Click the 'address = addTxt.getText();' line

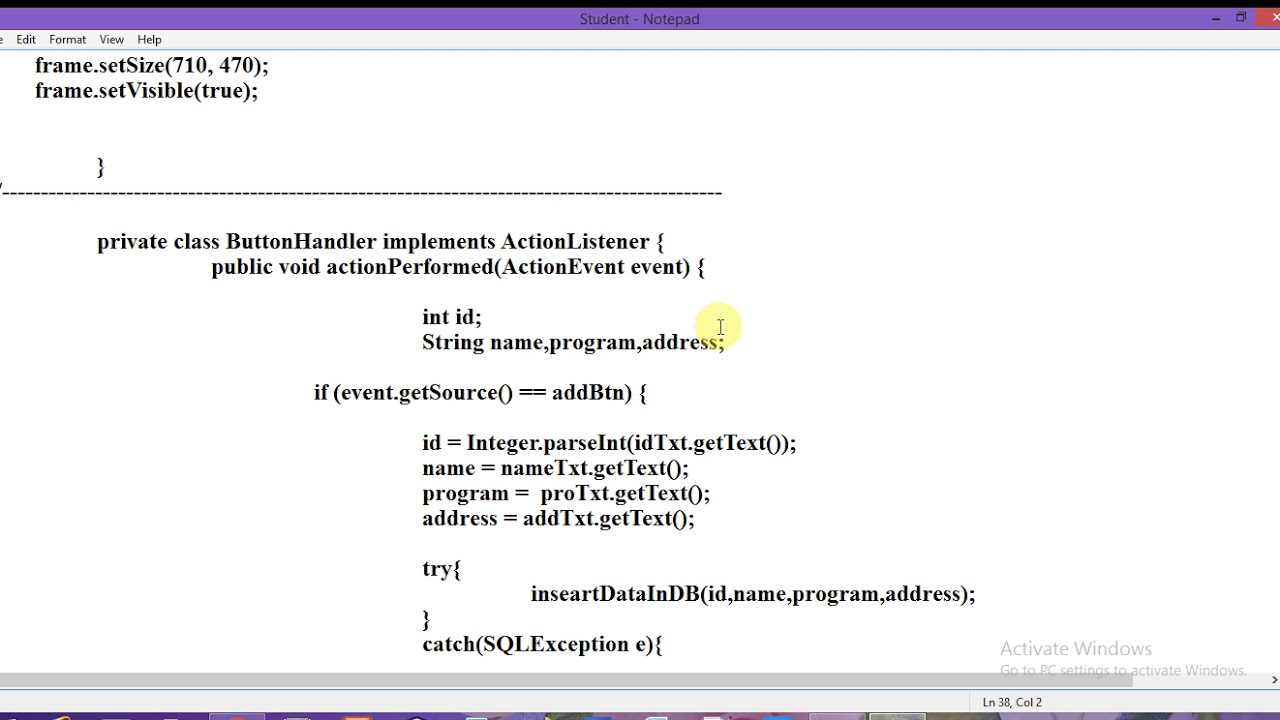point(558,519)
